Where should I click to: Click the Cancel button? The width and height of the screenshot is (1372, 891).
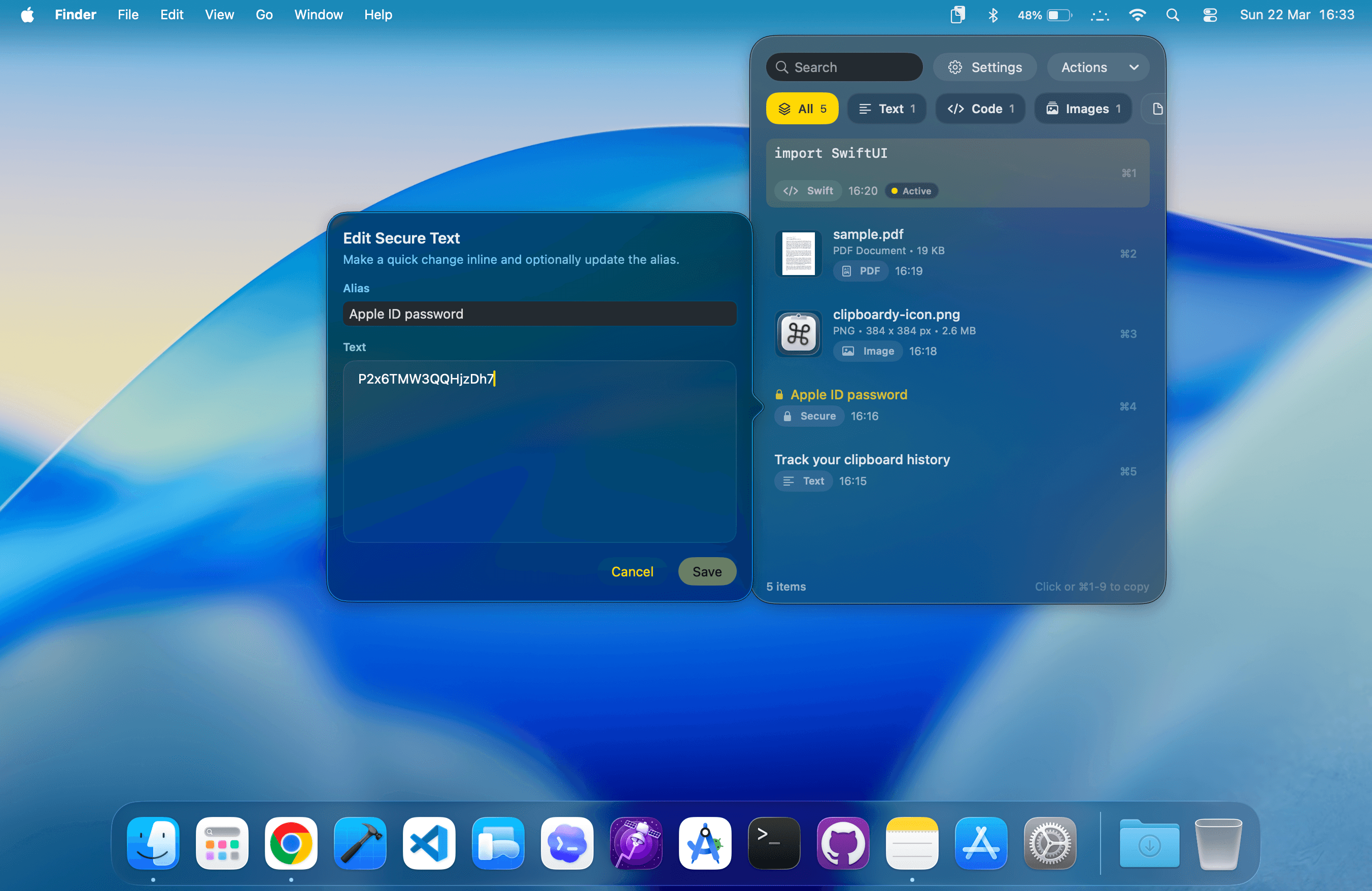pos(632,571)
